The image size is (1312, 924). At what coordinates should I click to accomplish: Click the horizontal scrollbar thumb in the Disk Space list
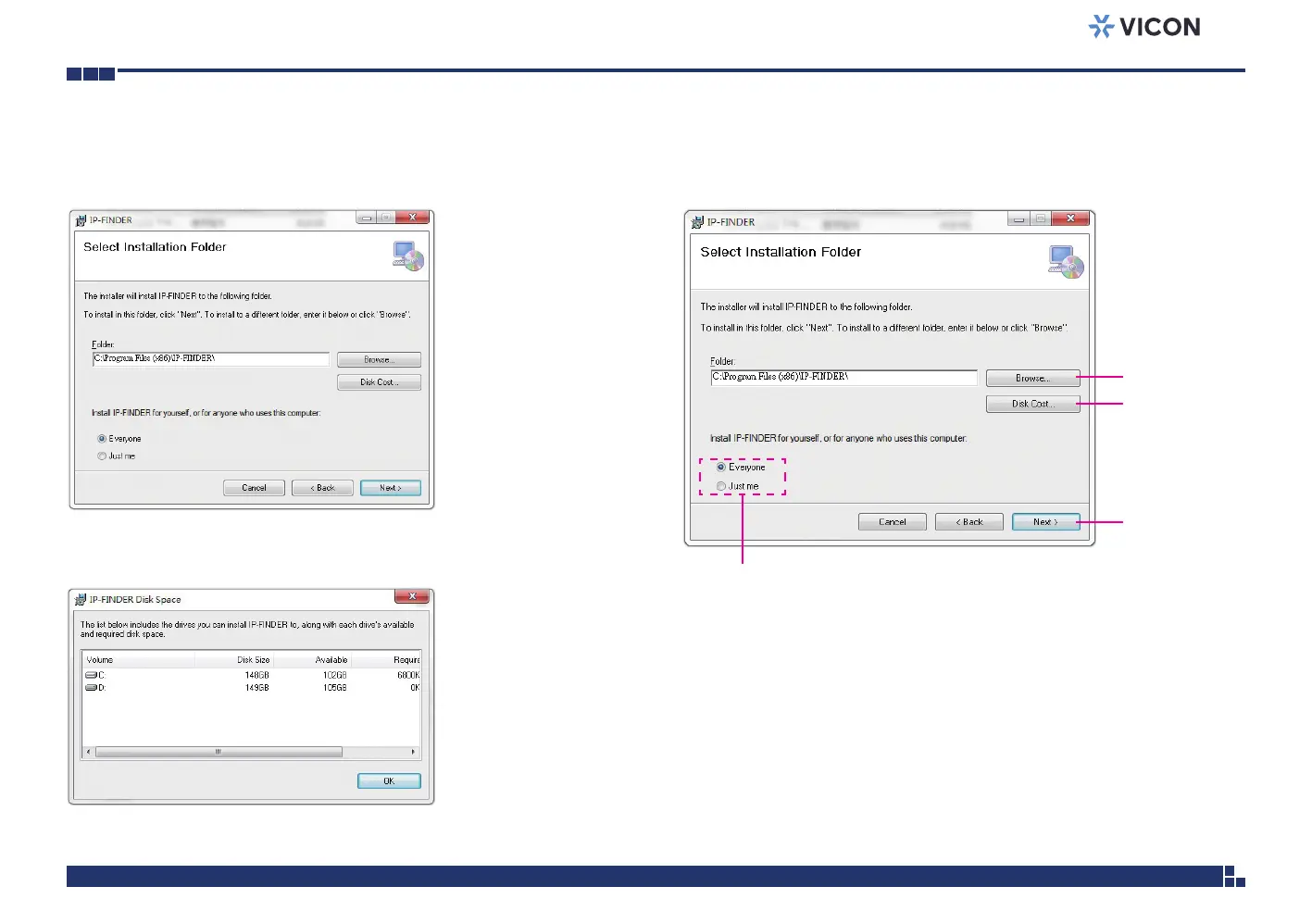pos(219,752)
